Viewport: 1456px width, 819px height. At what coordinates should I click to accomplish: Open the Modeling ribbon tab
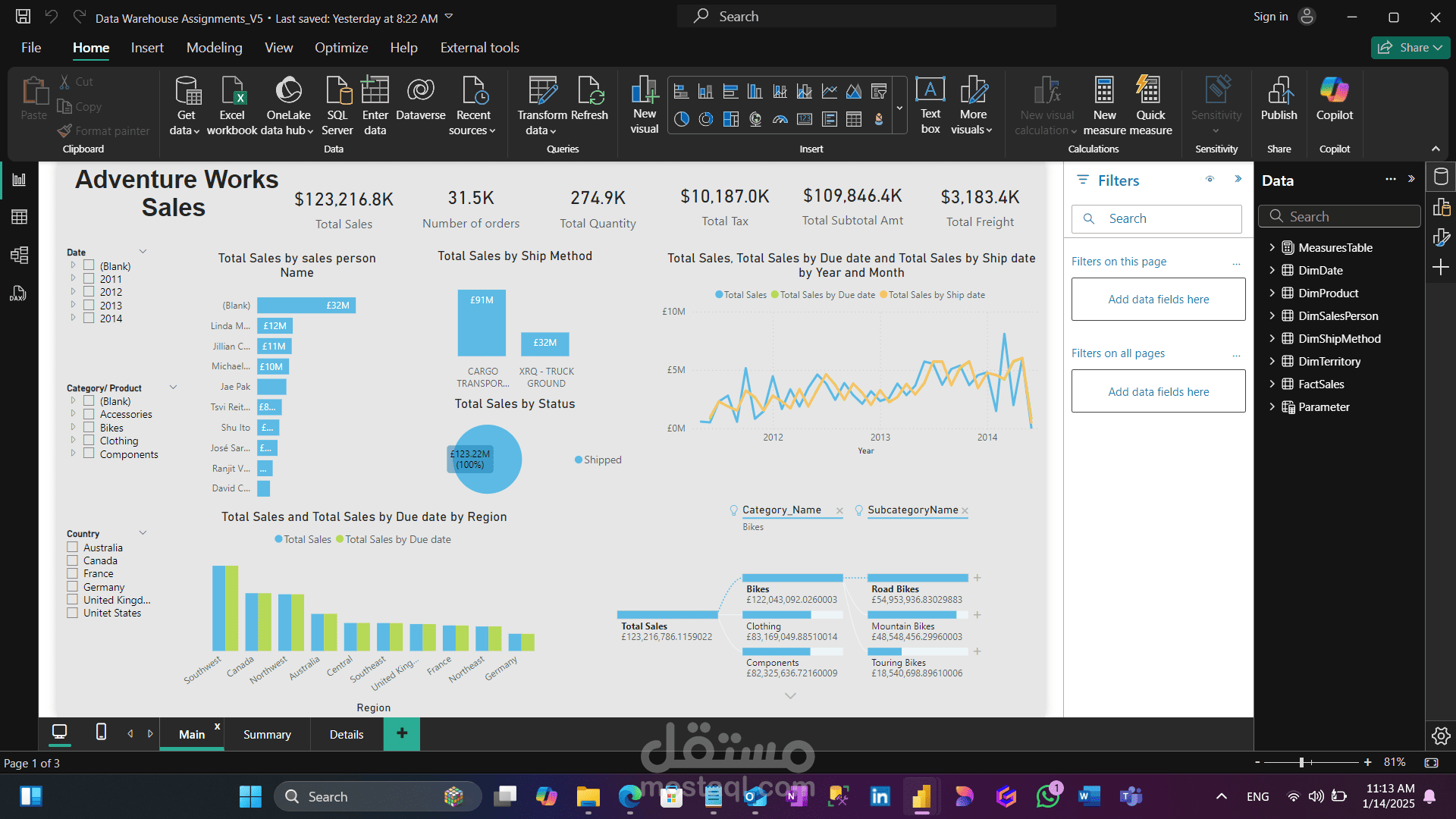pyautogui.click(x=215, y=48)
